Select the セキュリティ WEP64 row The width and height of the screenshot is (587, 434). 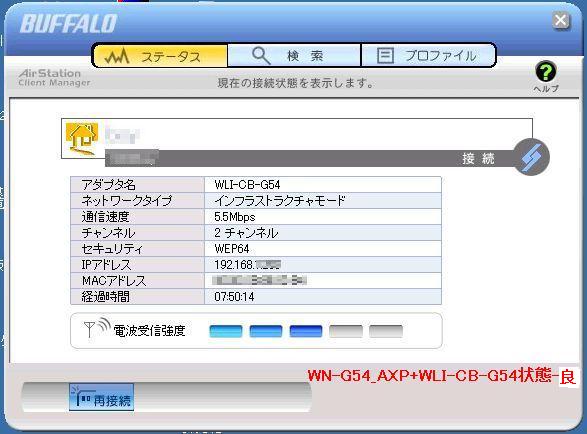(x=256, y=249)
